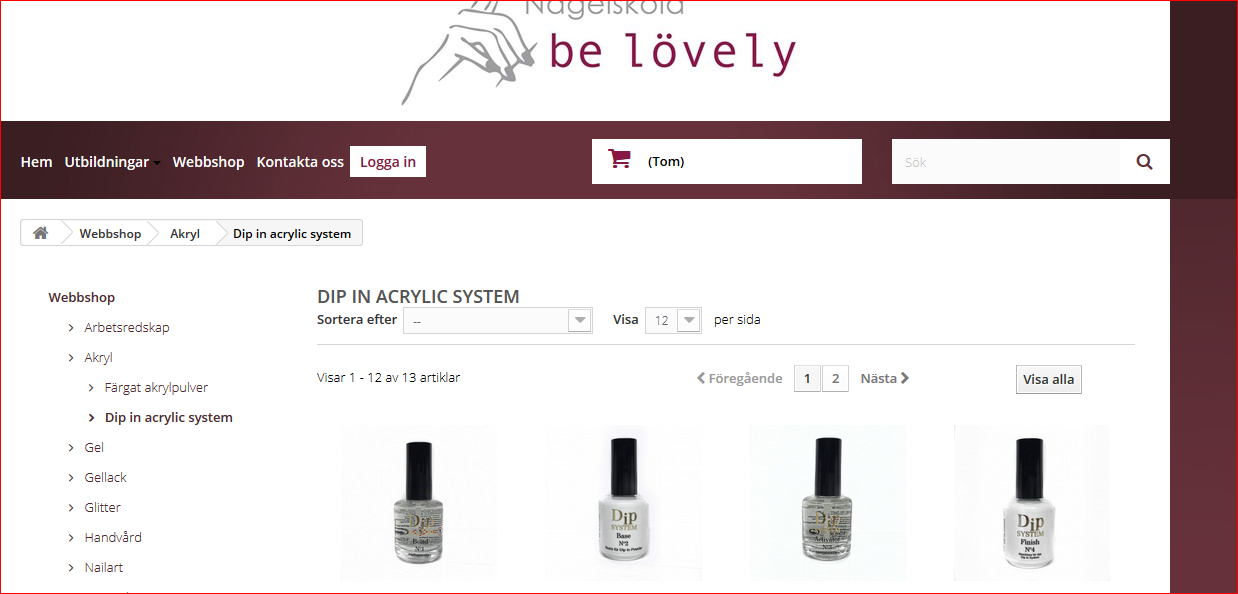Click the Visa alla button
1238x594 pixels.
[1049, 379]
